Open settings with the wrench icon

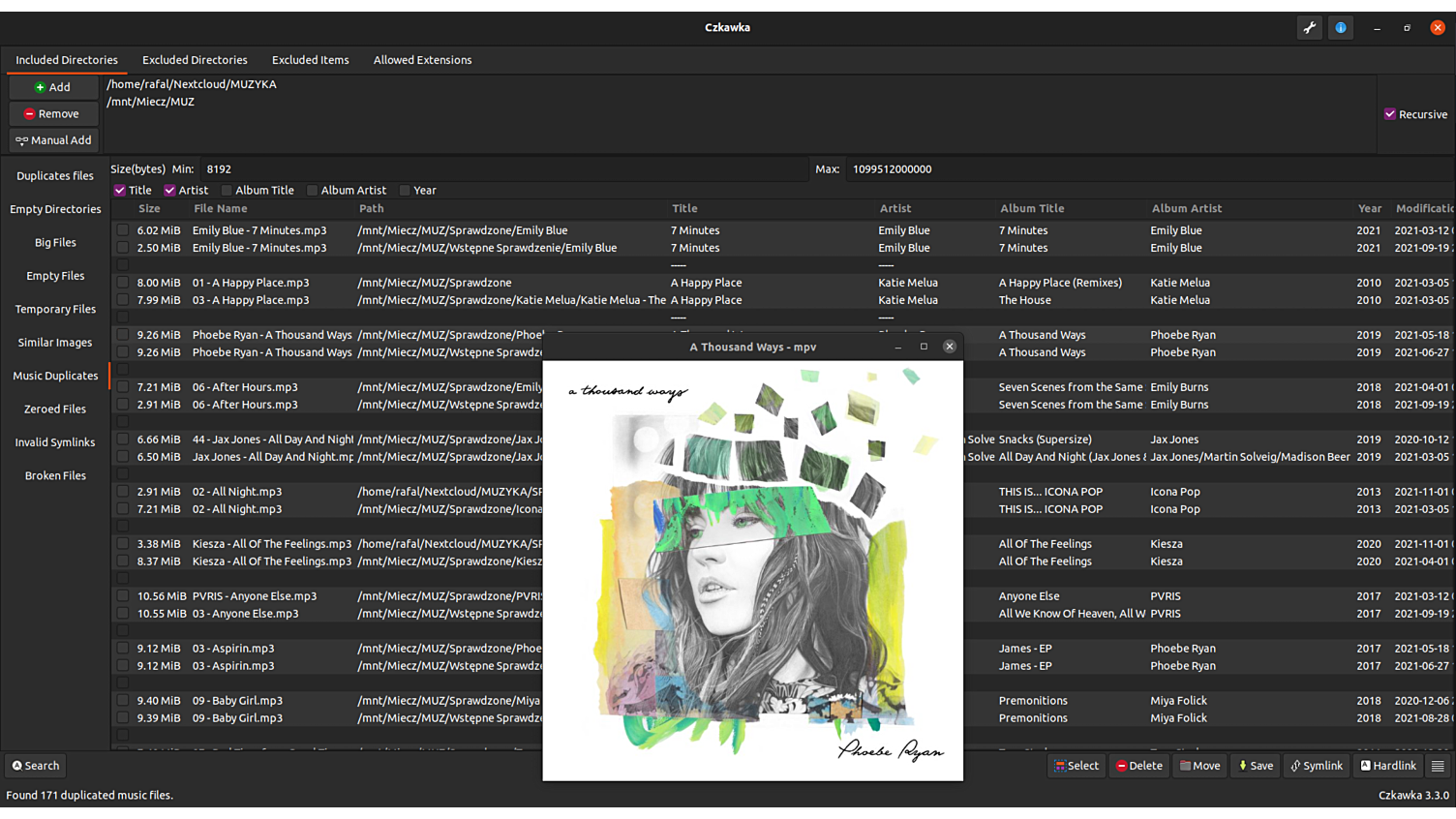pos(1310,28)
